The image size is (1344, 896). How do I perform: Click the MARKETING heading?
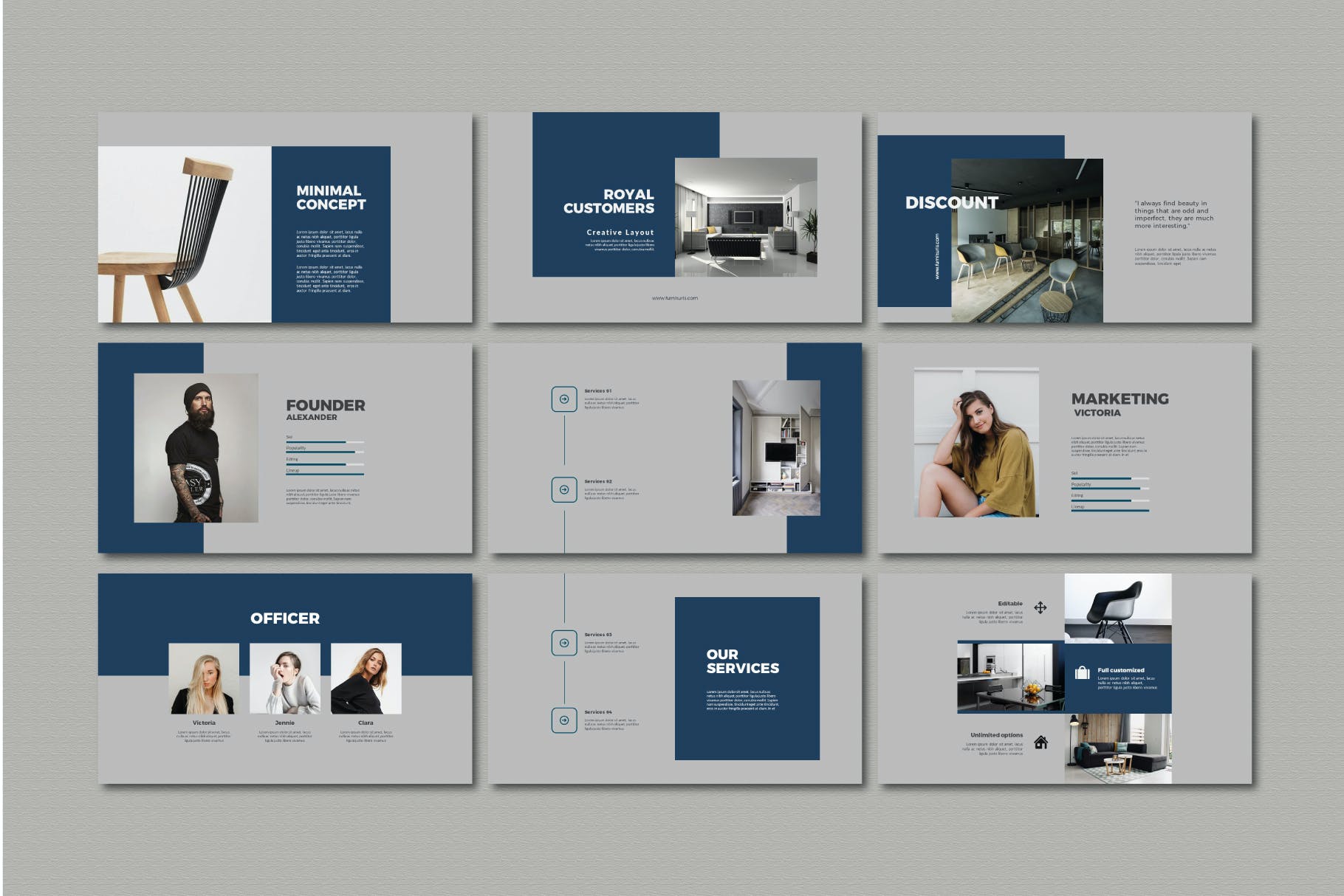click(1120, 399)
